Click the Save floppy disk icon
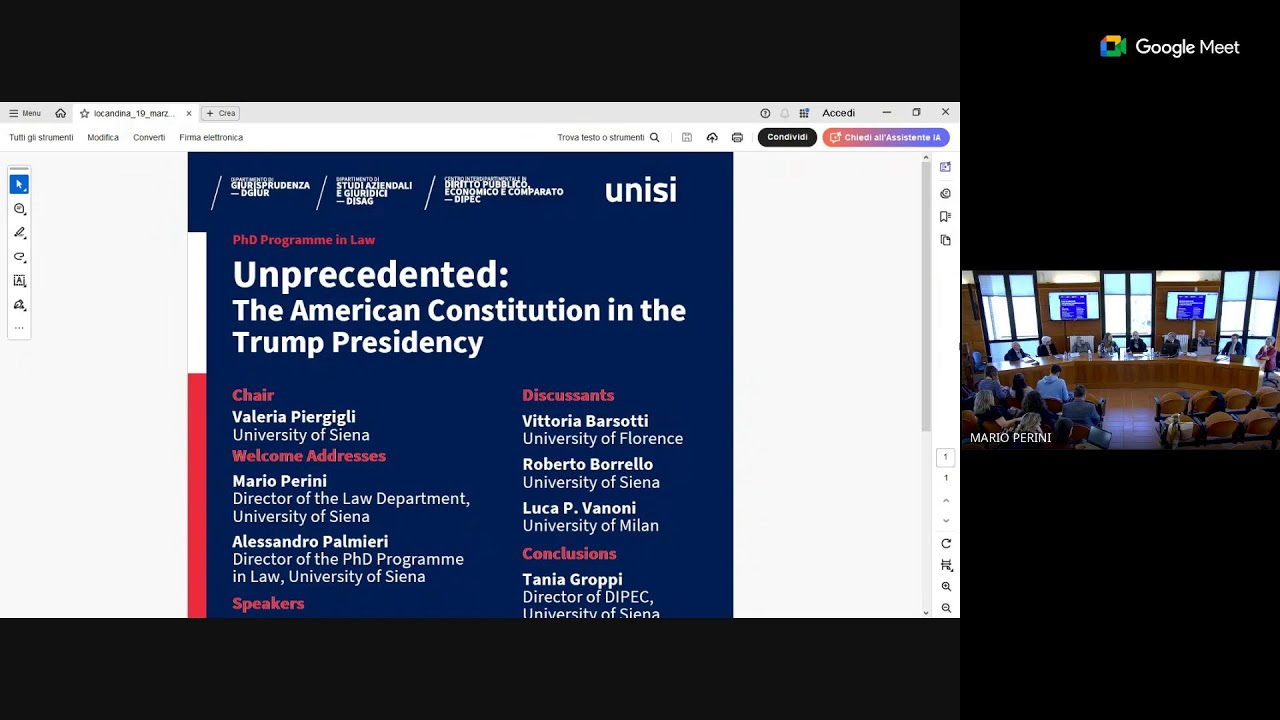This screenshot has width=1280, height=720. tap(687, 137)
